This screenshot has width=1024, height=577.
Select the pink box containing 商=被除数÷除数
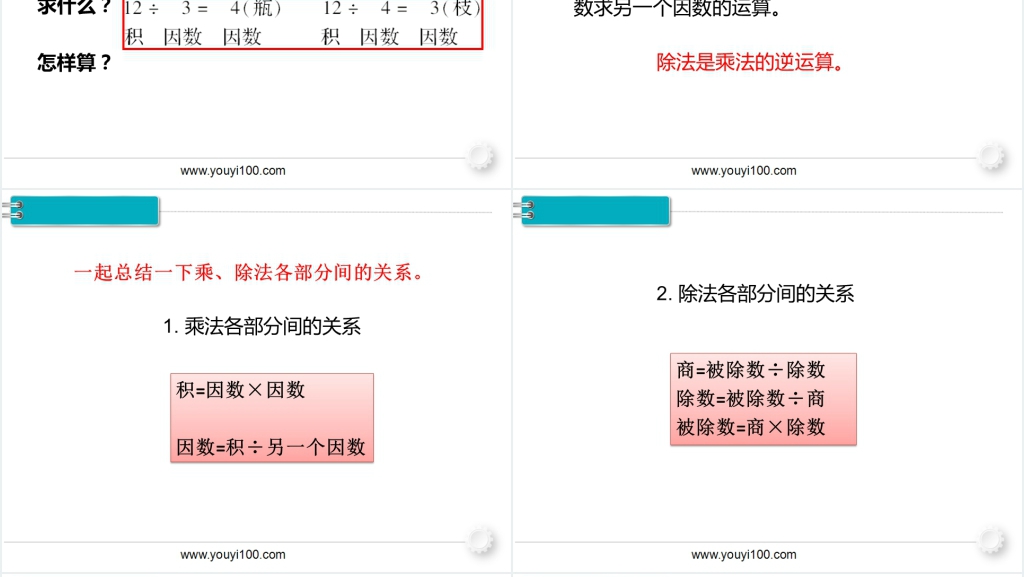click(x=763, y=399)
